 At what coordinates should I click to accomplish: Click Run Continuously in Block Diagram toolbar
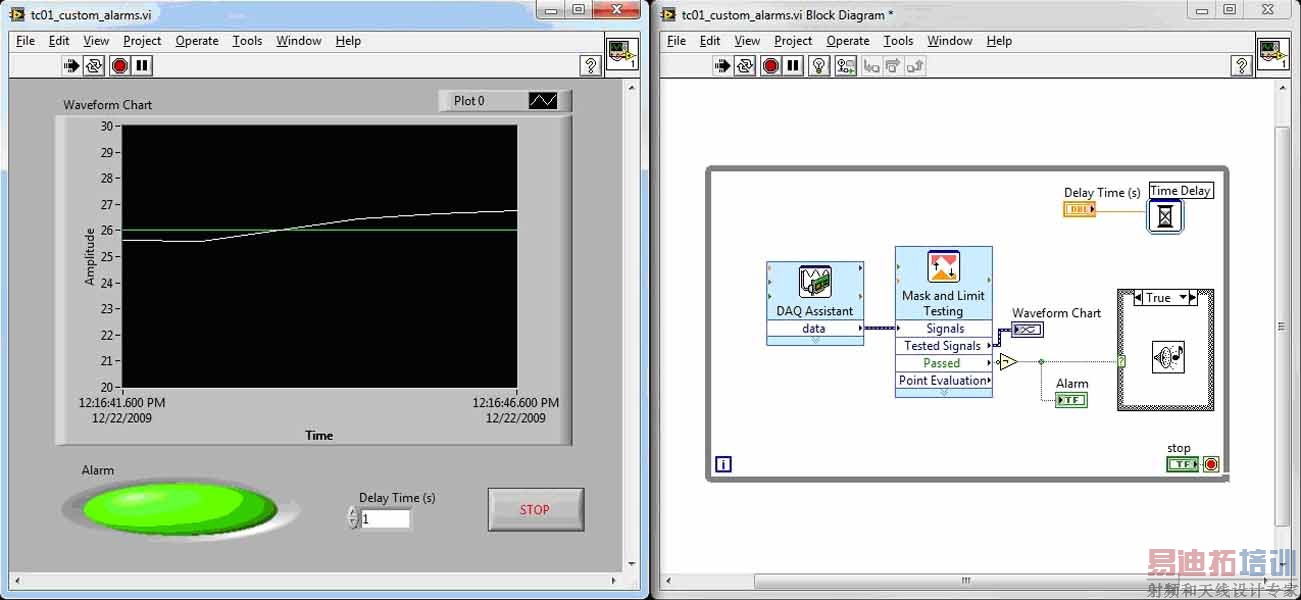[x=746, y=66]
